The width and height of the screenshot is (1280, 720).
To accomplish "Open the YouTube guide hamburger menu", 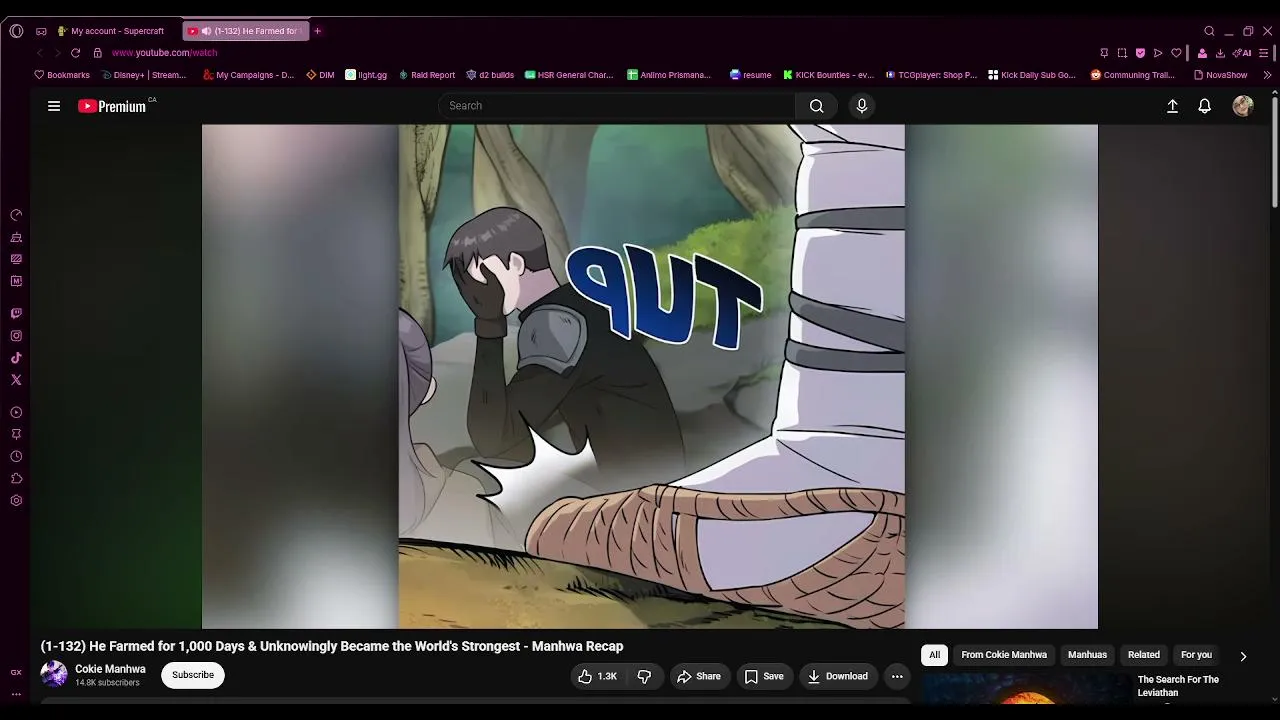I will point(54,106).
